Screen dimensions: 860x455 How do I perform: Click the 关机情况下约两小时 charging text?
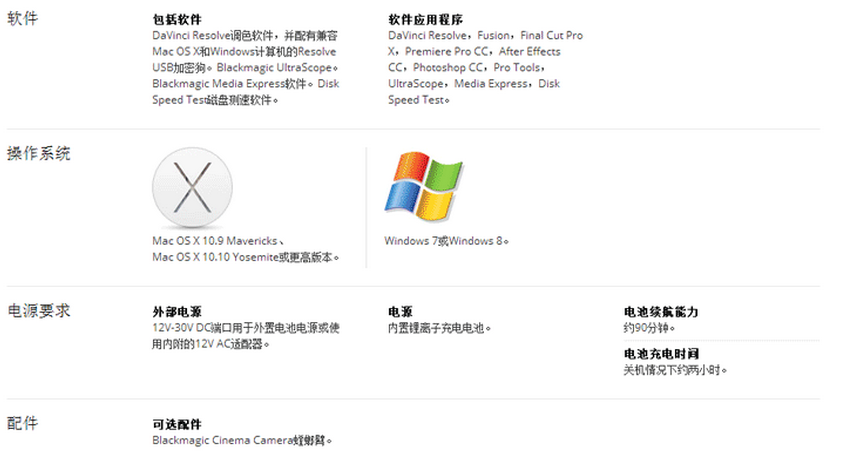(675, 370)
